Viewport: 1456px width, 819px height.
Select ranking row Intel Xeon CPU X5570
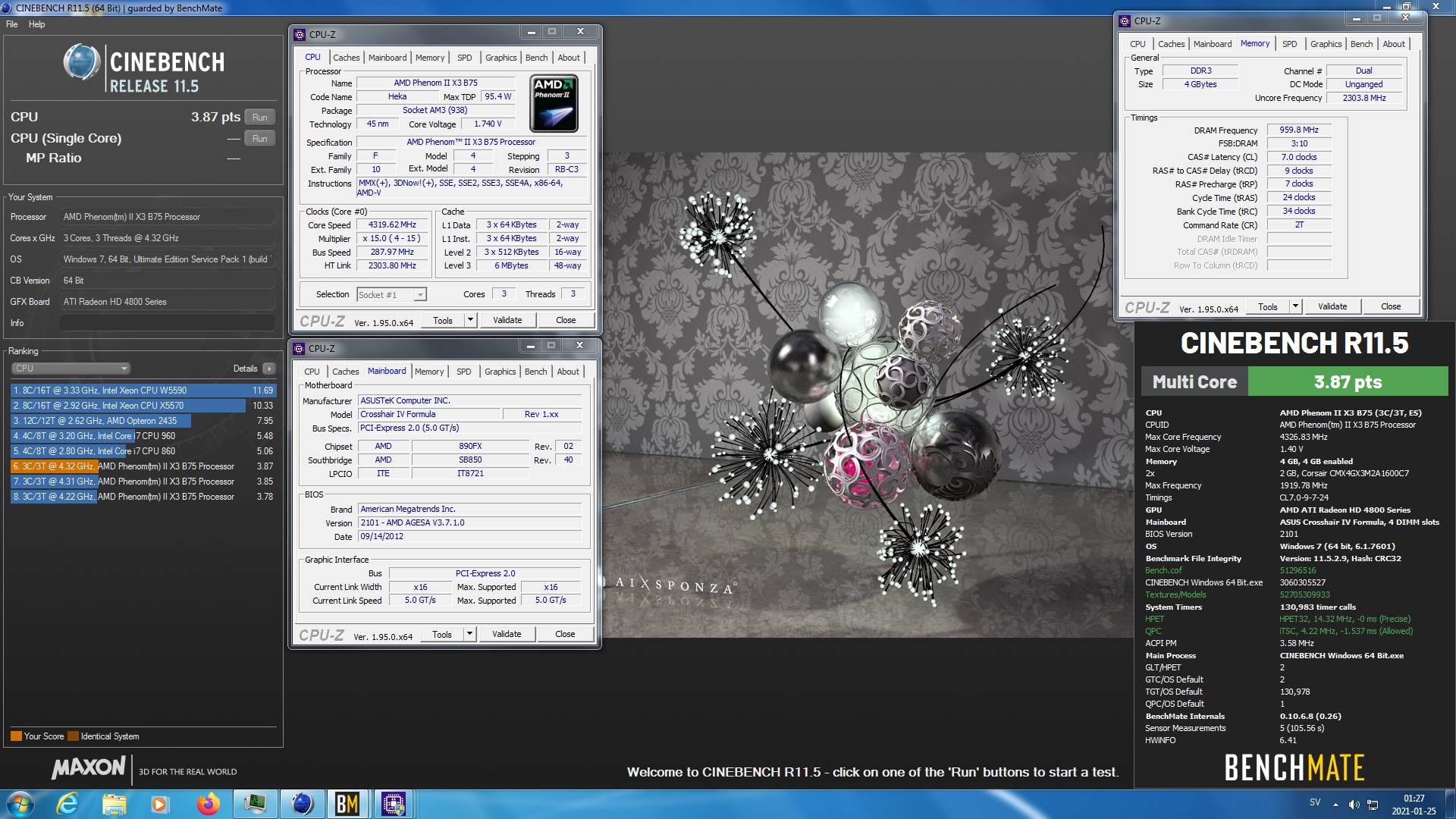point(143,406)
